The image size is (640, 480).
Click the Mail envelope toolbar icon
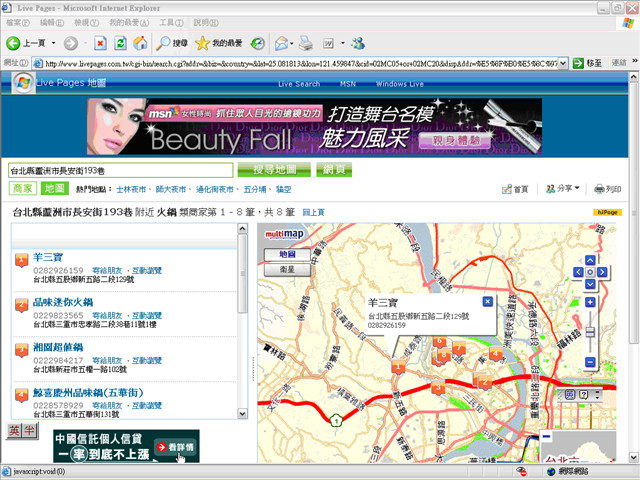click(x=281, y=43)
